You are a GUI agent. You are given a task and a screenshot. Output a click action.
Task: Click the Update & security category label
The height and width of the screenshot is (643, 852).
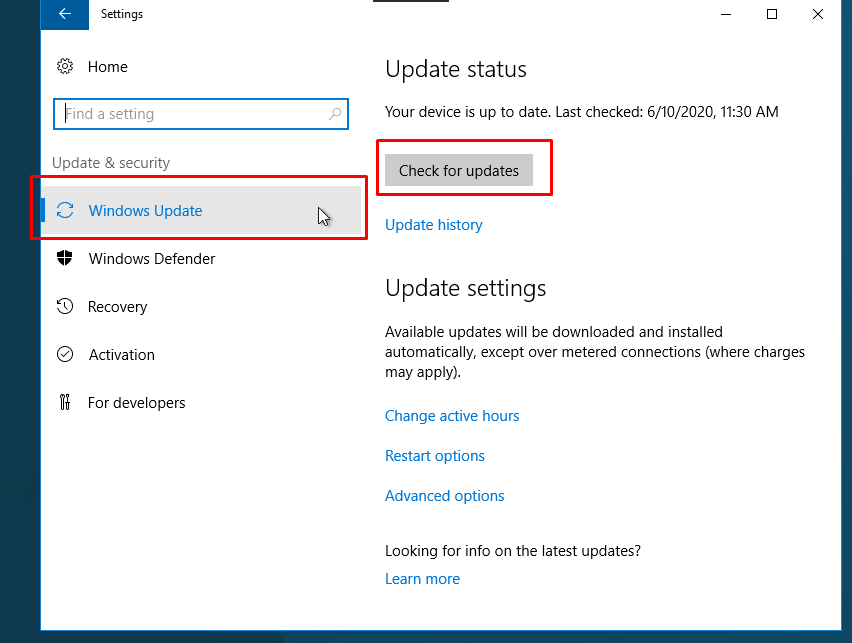(x=111, y=163)
